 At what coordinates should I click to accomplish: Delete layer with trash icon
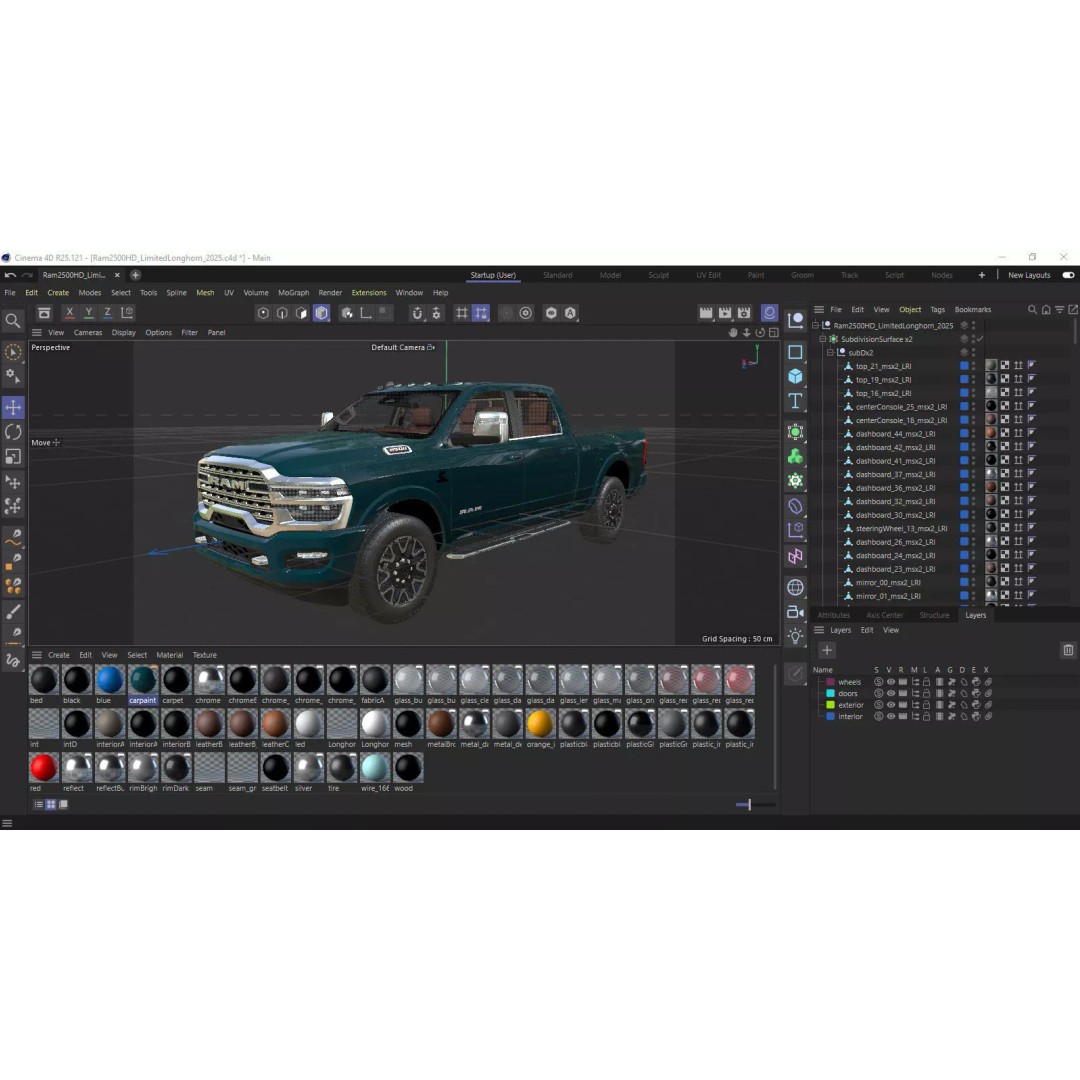[x=1068, y=650]
